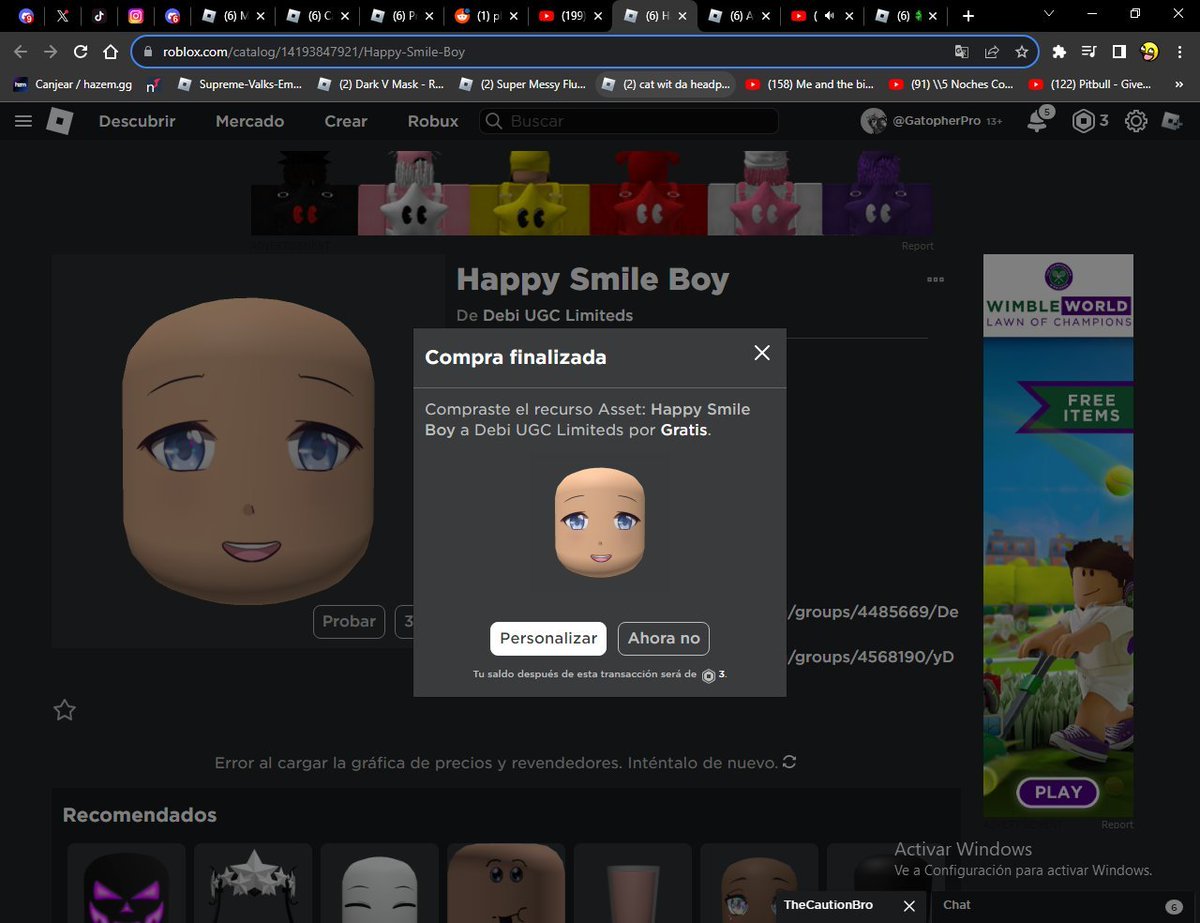Close the active Roblox (6) H tab
The image size is (1200, 923).
click(683, 16)
